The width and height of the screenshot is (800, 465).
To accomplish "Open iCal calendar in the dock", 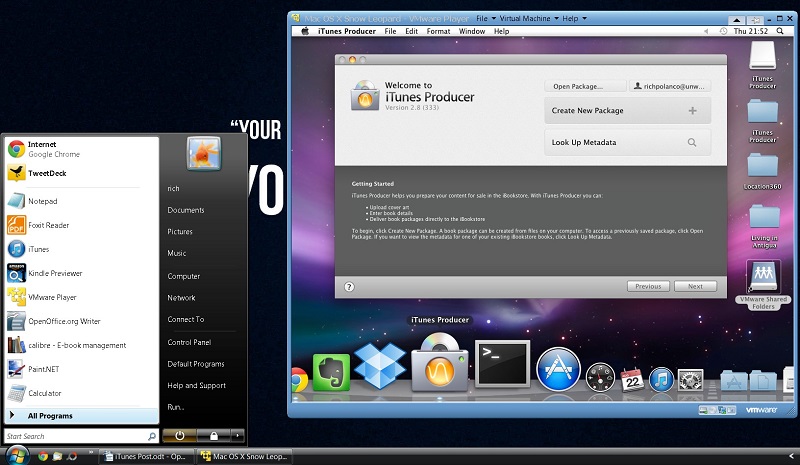I will tap(632, 380).
